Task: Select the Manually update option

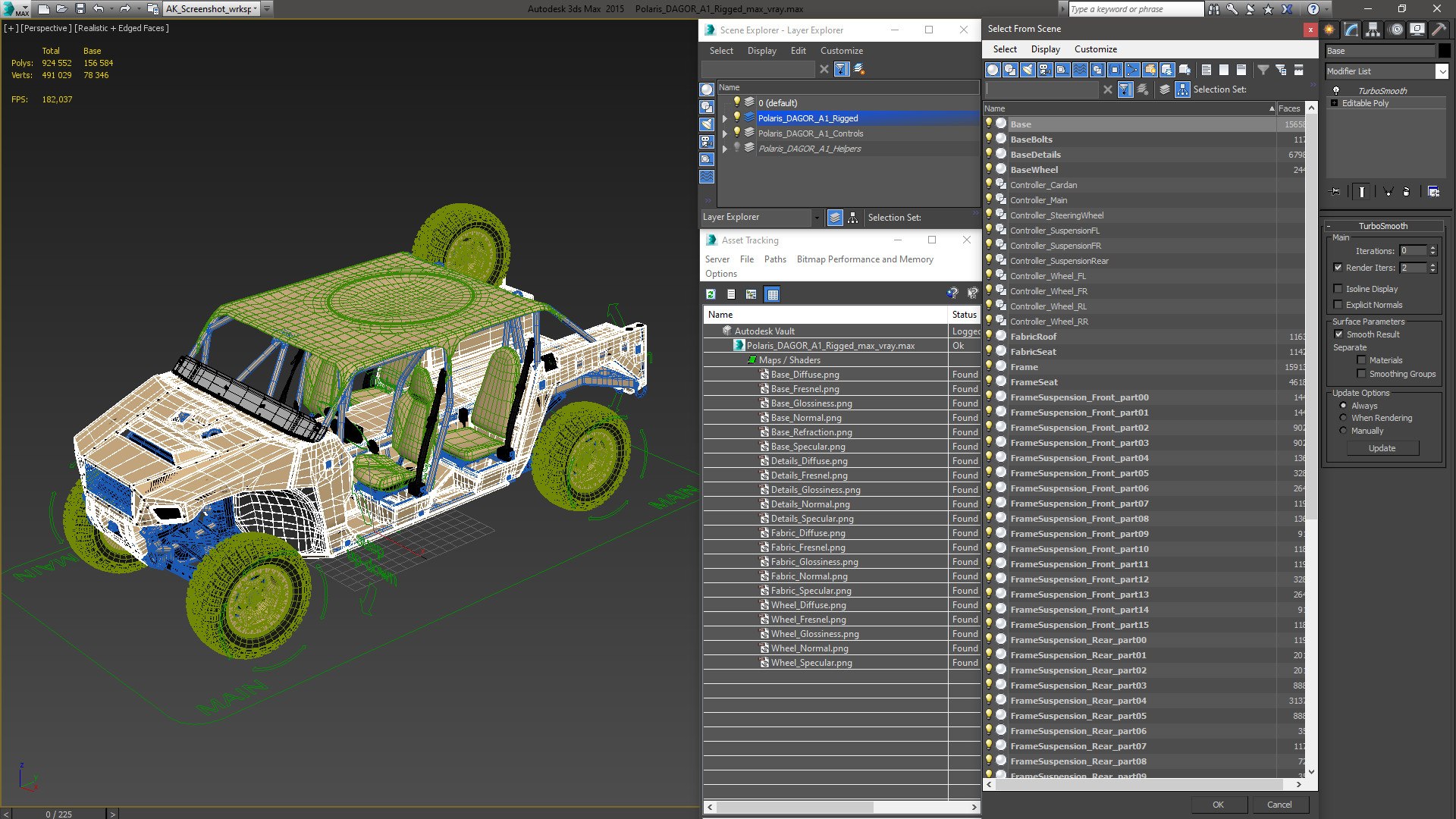Action: tap(1343, 431)
